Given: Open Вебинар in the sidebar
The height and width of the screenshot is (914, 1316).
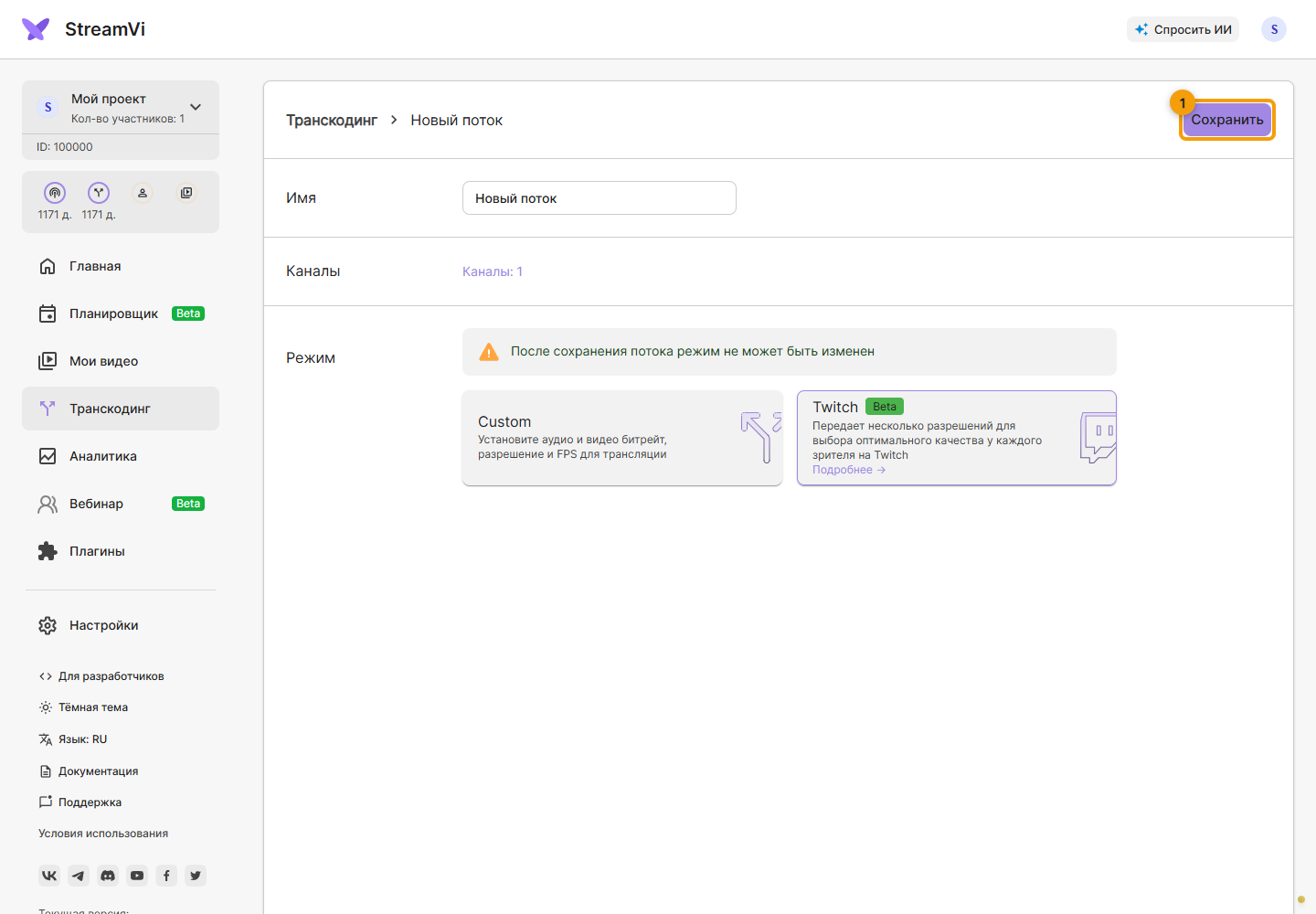Looking at the screenshot, I should pyautogui.click(x=121, y=504).
